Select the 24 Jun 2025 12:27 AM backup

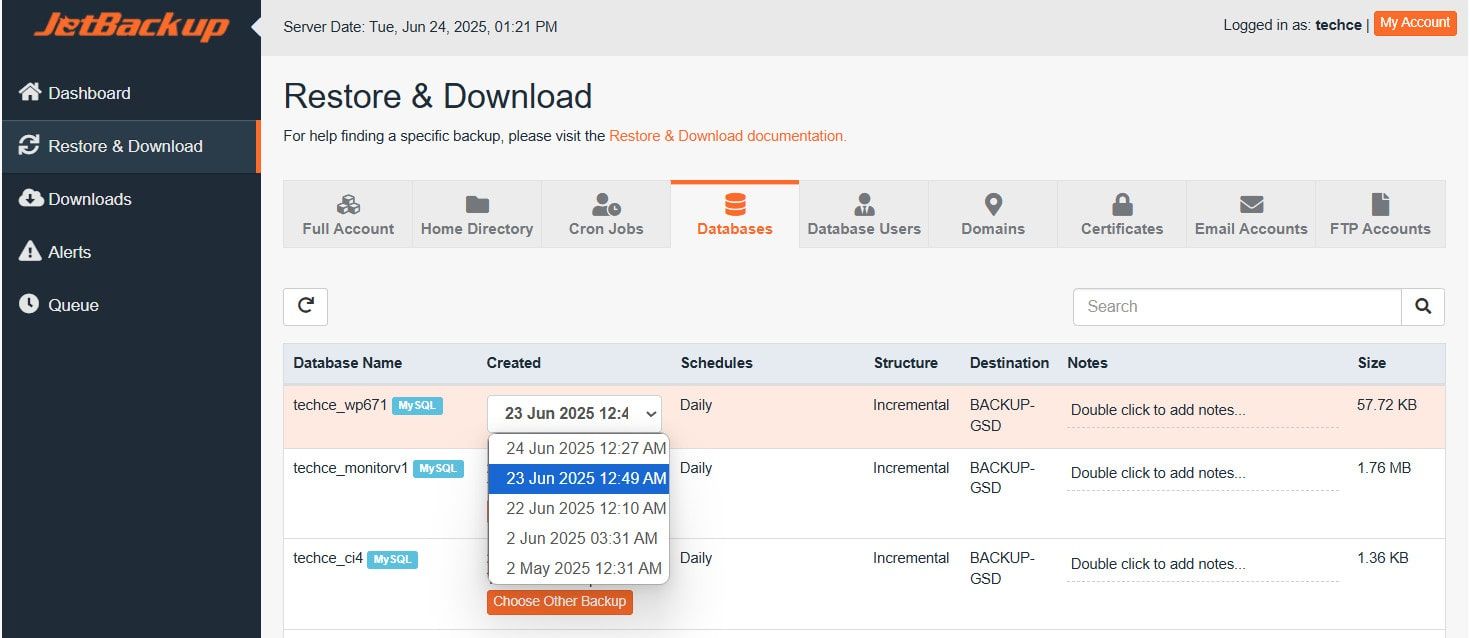coord(585,448)
